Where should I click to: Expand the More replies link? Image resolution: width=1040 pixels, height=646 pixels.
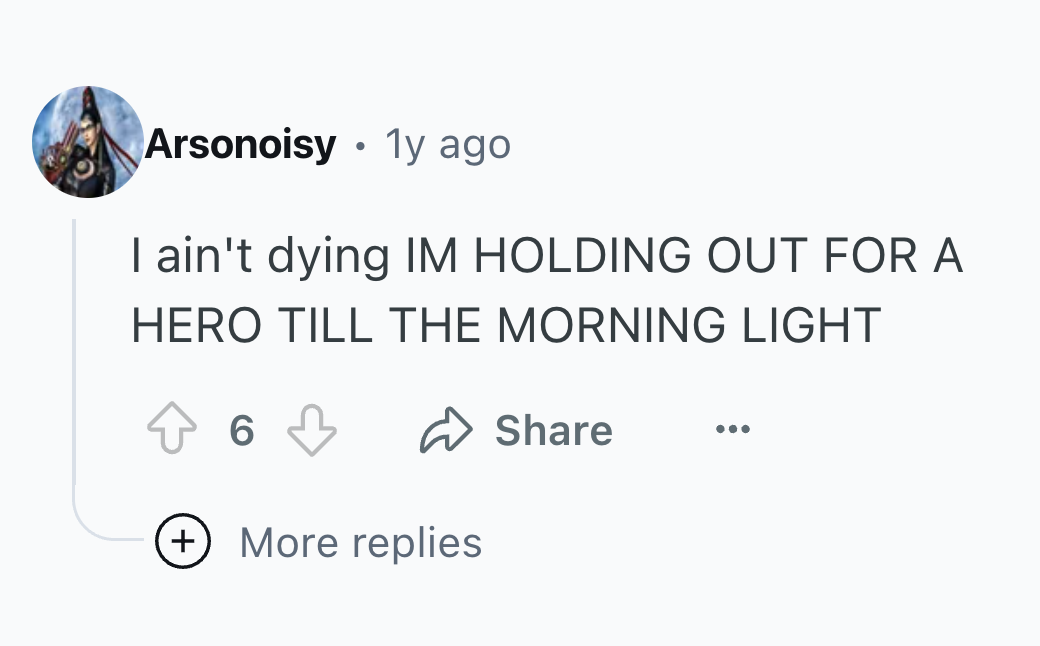click(360, 543)
